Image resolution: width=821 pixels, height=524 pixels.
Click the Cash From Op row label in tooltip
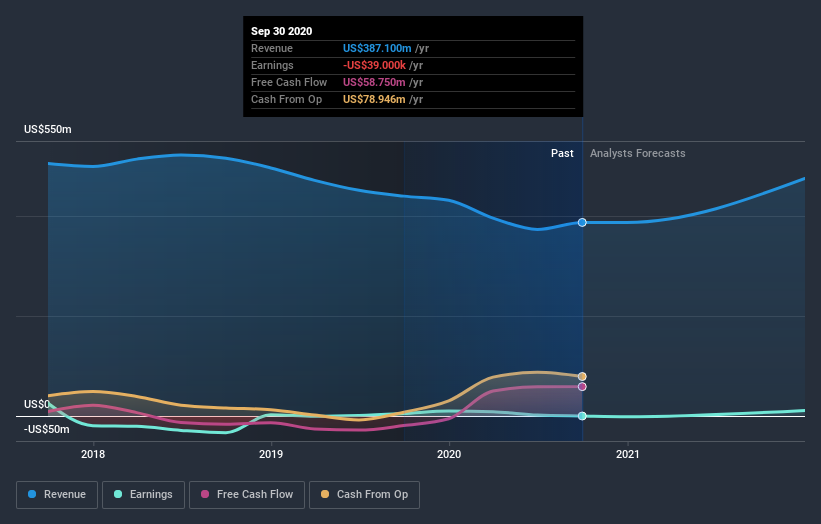tap(286, 99)
